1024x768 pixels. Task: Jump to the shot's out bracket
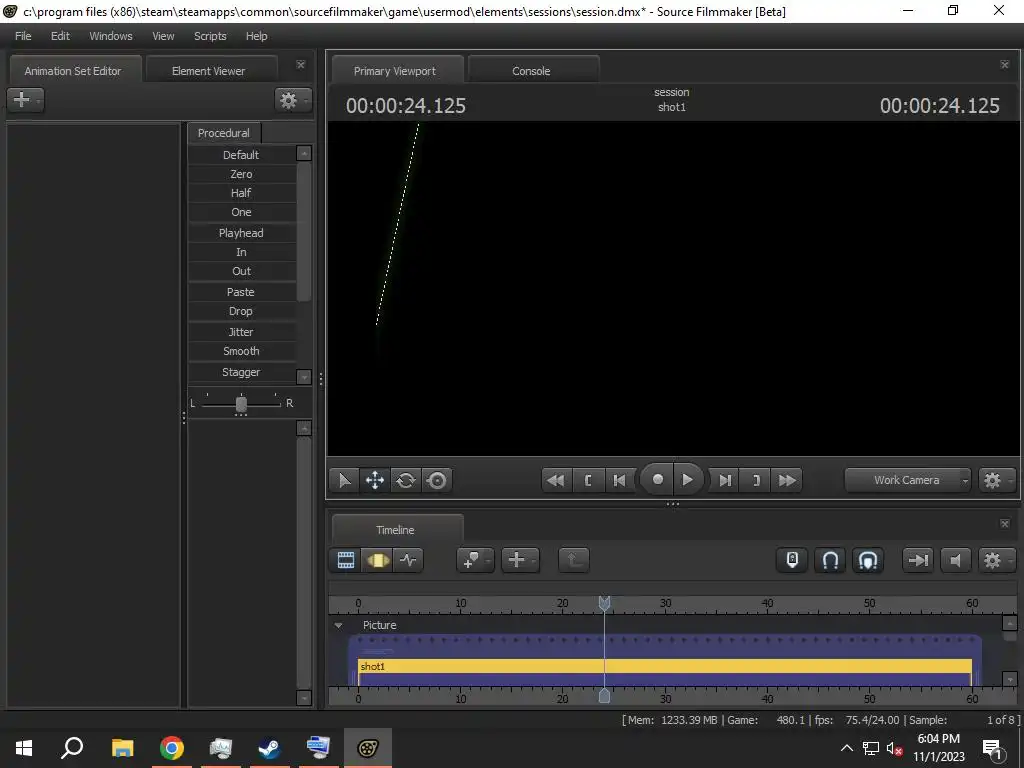point(756,481)
